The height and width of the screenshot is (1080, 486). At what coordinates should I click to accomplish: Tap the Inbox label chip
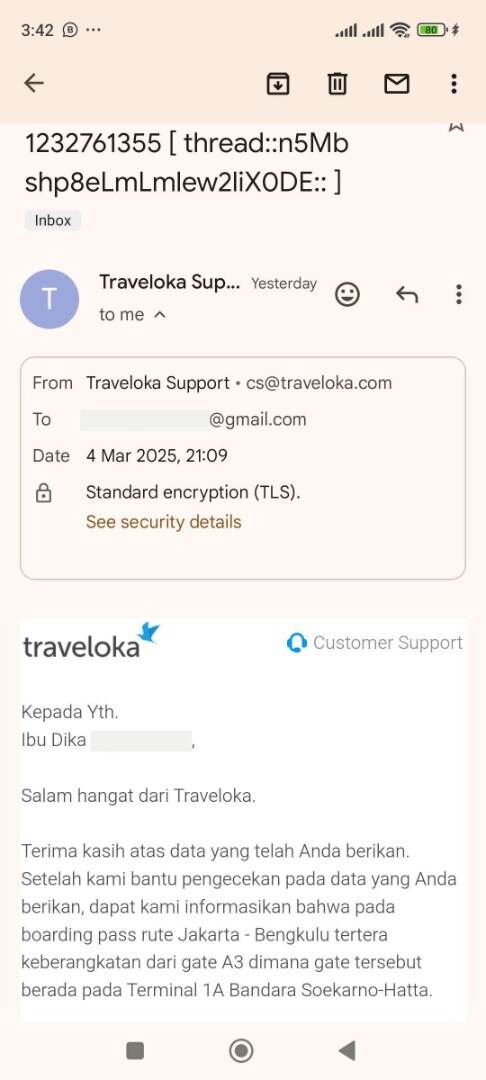click(x=53, y=220)
